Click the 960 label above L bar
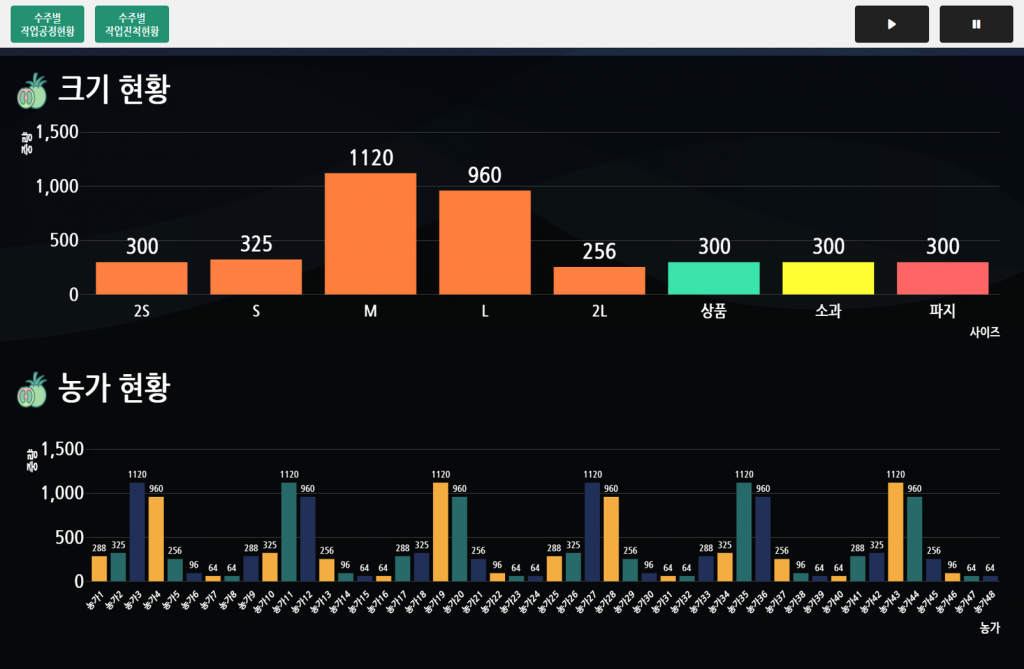 (x=485, y=175)
